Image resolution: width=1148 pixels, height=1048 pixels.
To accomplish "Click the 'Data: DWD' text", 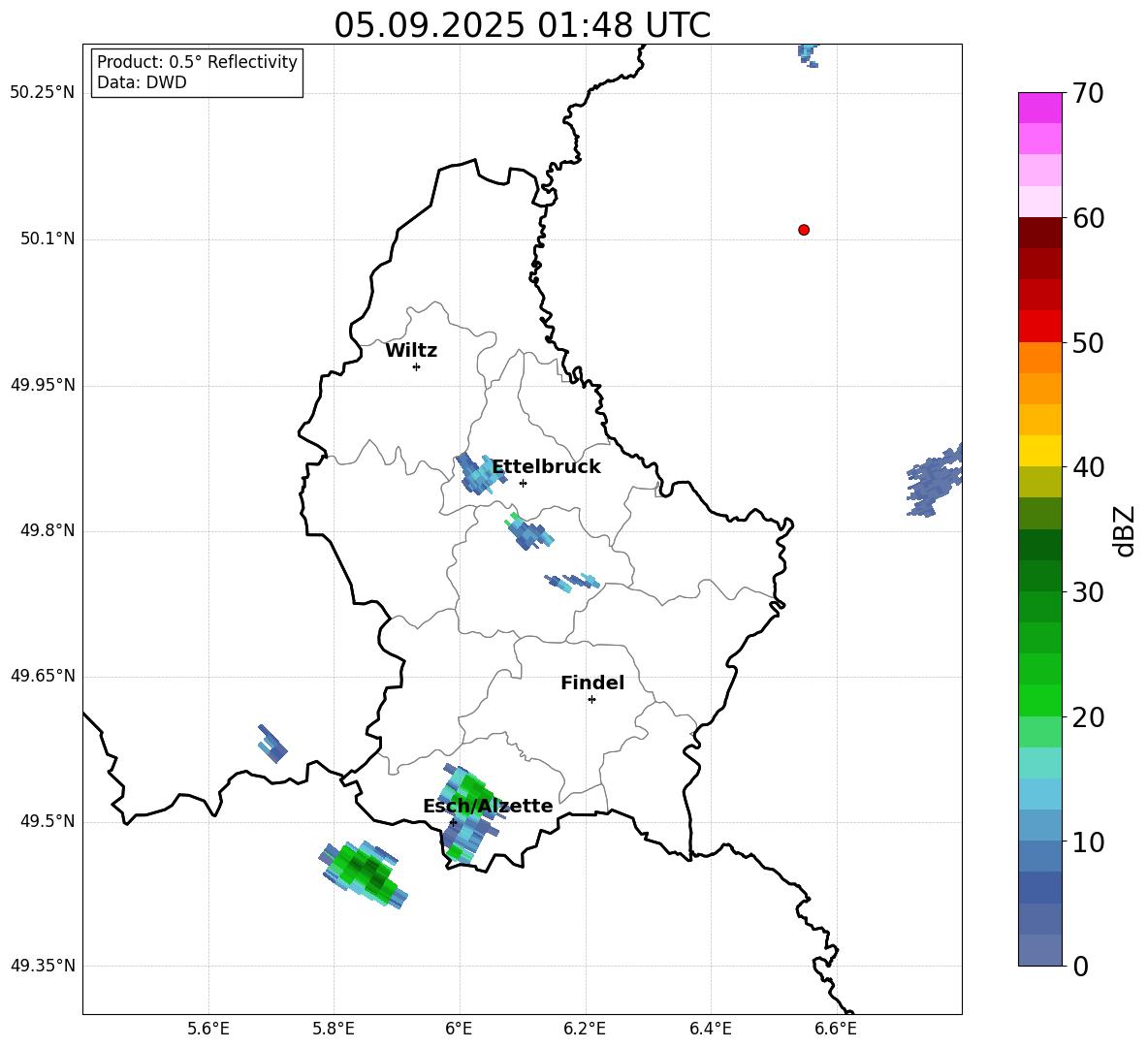I will [x=142, y=82].
